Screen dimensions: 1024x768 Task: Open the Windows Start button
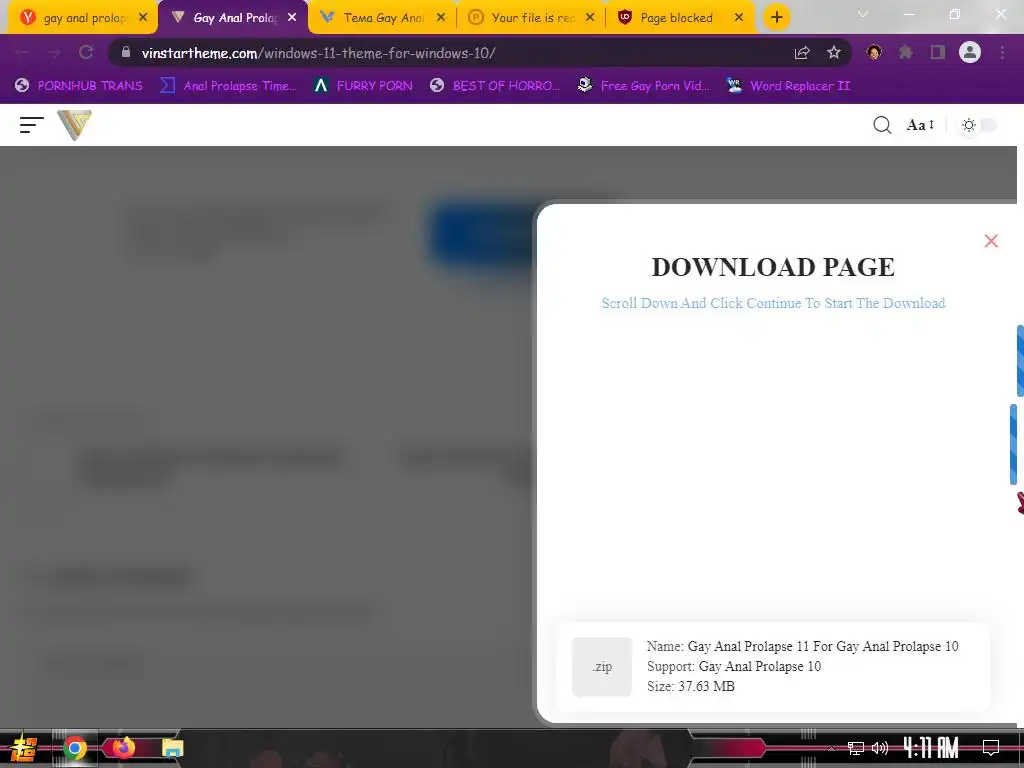point(24,748)
